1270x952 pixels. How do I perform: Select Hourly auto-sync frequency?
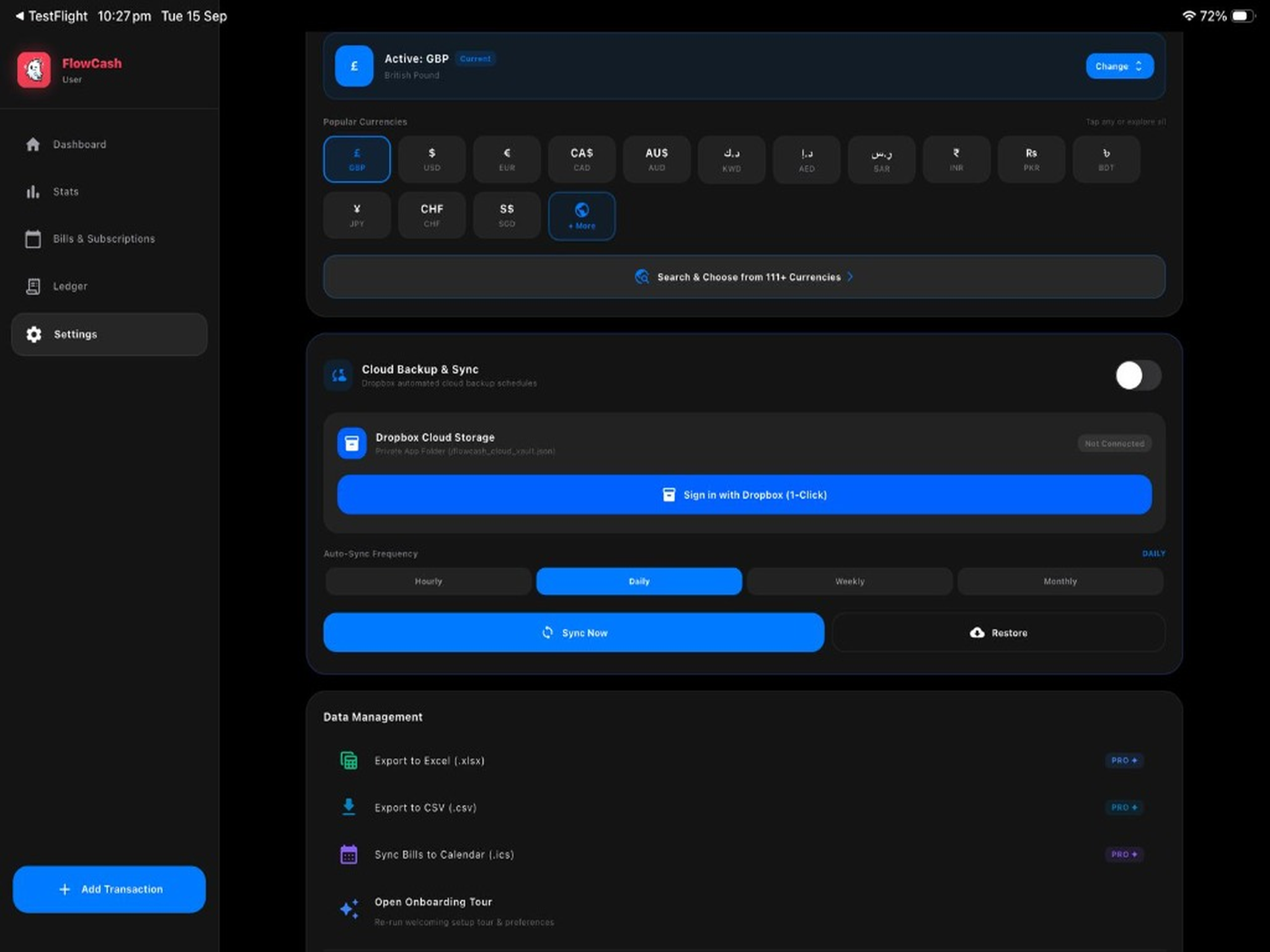click(429, 581)
